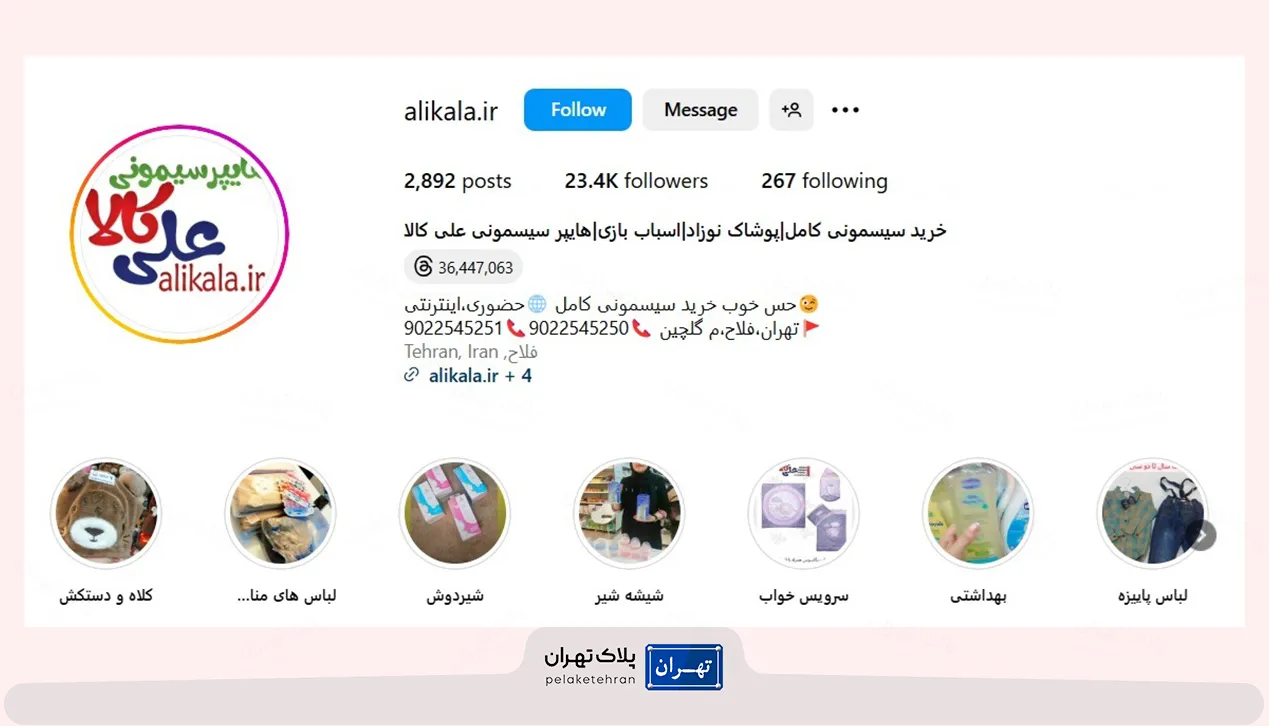Click the add similar accounts person icon
1269x726 pixels.
[x=791, y=110]
